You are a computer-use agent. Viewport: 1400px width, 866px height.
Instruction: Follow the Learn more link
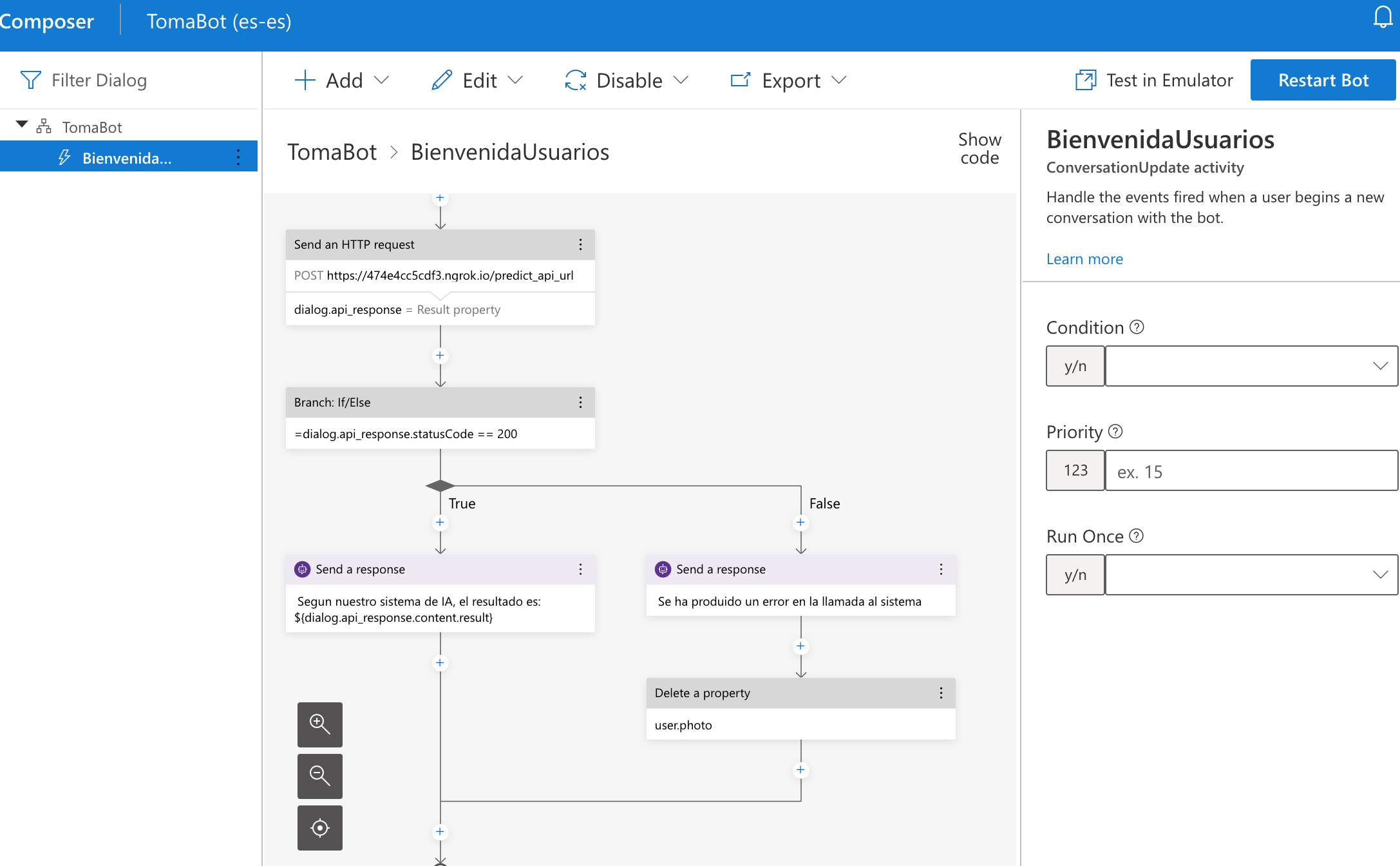[1084, 258]
